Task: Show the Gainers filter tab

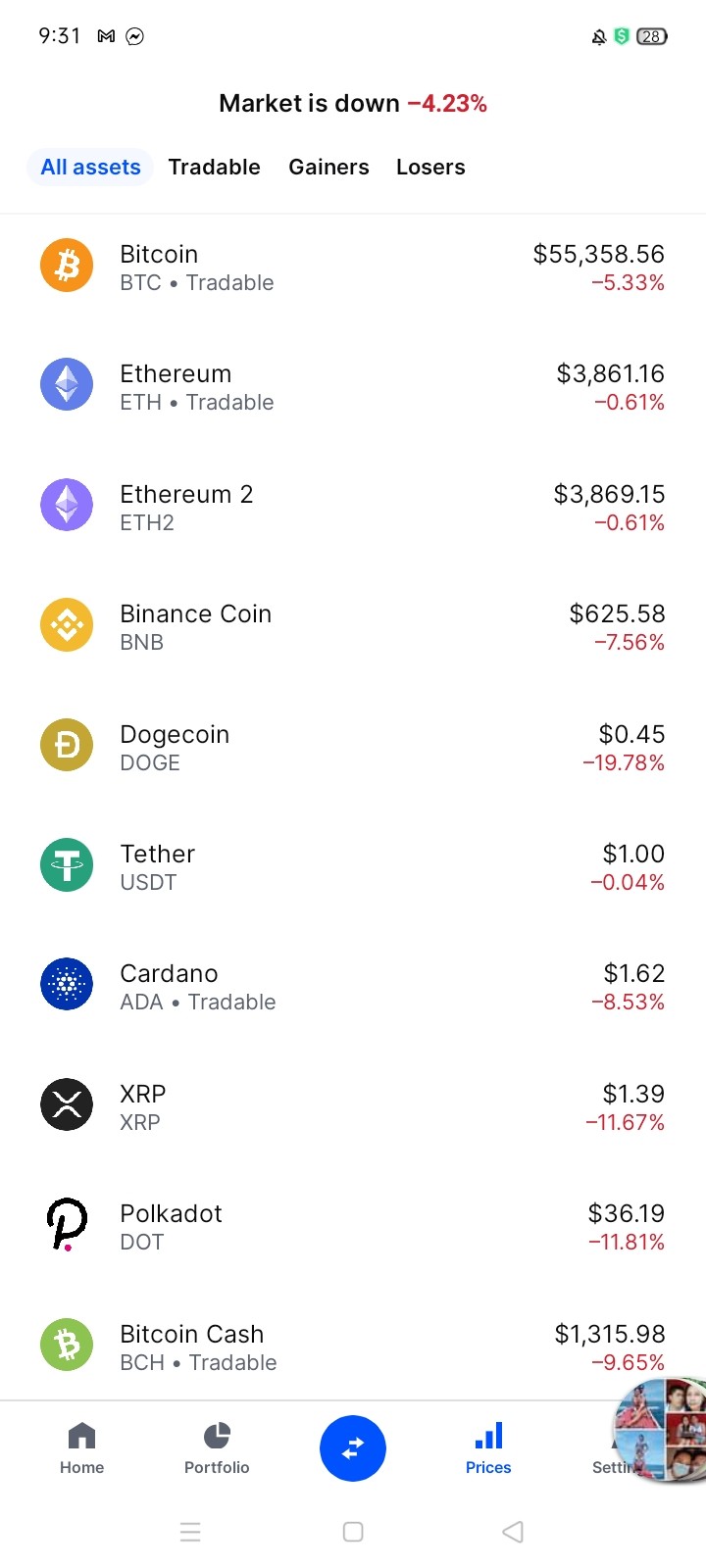Action: [x=328, y=167]
